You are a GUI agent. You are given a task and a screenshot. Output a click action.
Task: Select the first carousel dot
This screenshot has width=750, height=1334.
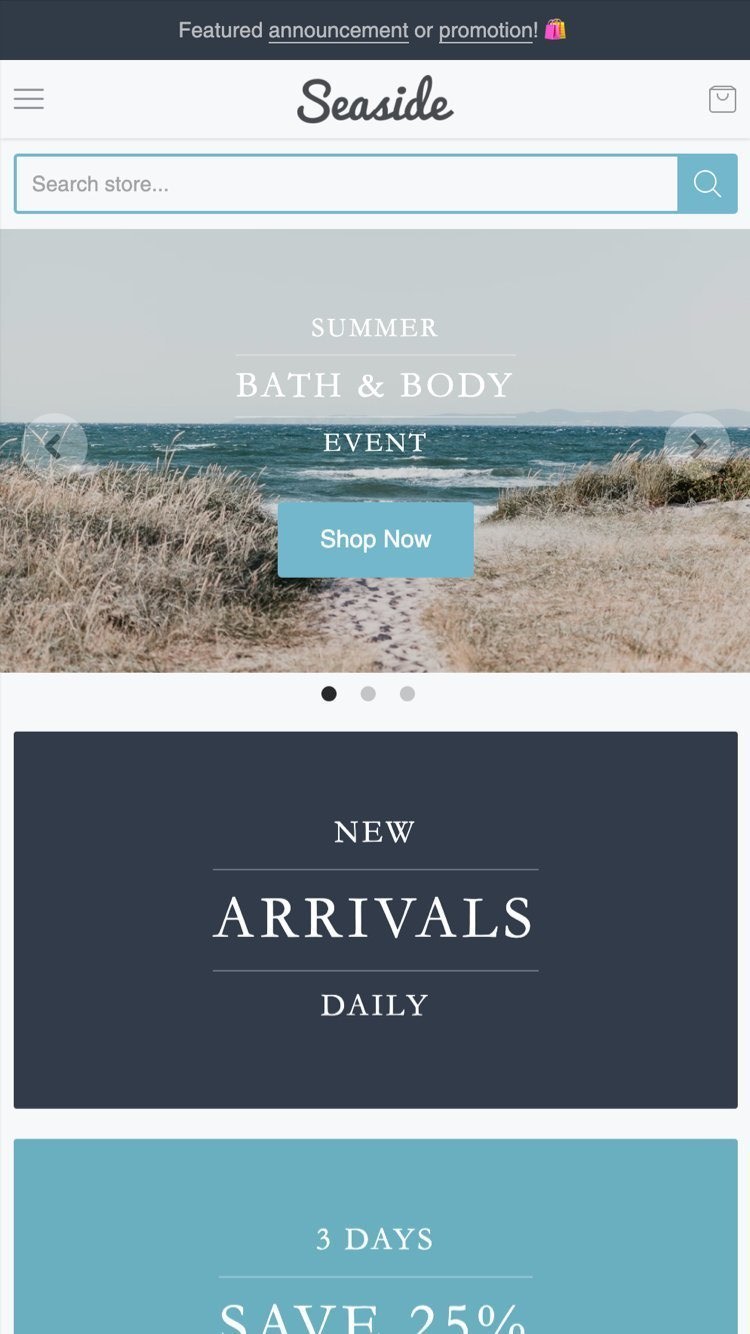(329, 694)
